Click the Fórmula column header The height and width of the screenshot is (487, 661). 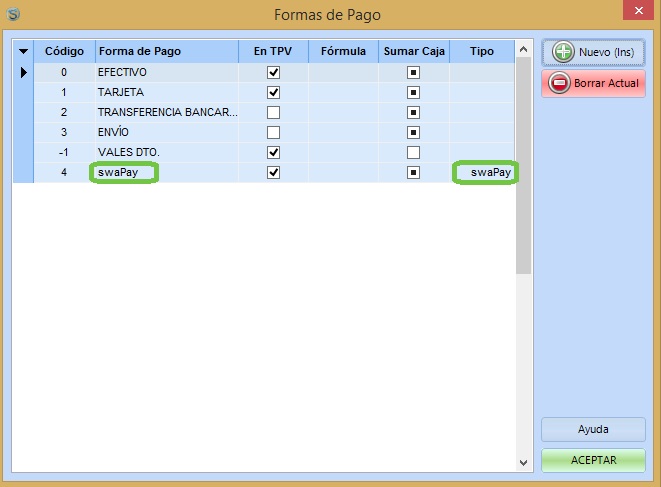click(343, 51)
